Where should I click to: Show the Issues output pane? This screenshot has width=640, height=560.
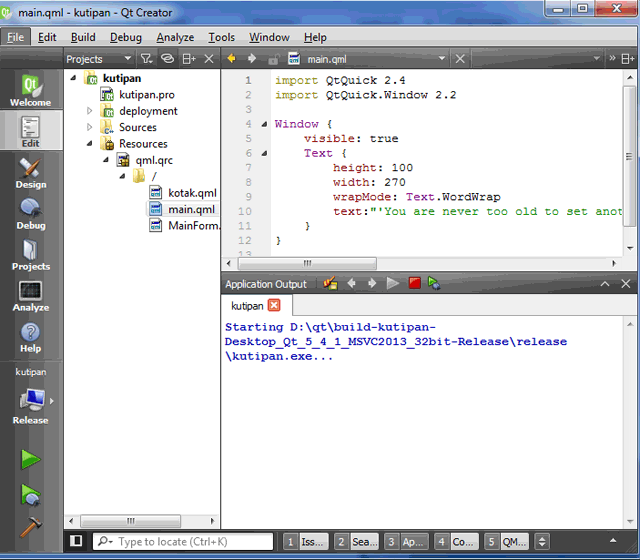[x=306, y=542]
